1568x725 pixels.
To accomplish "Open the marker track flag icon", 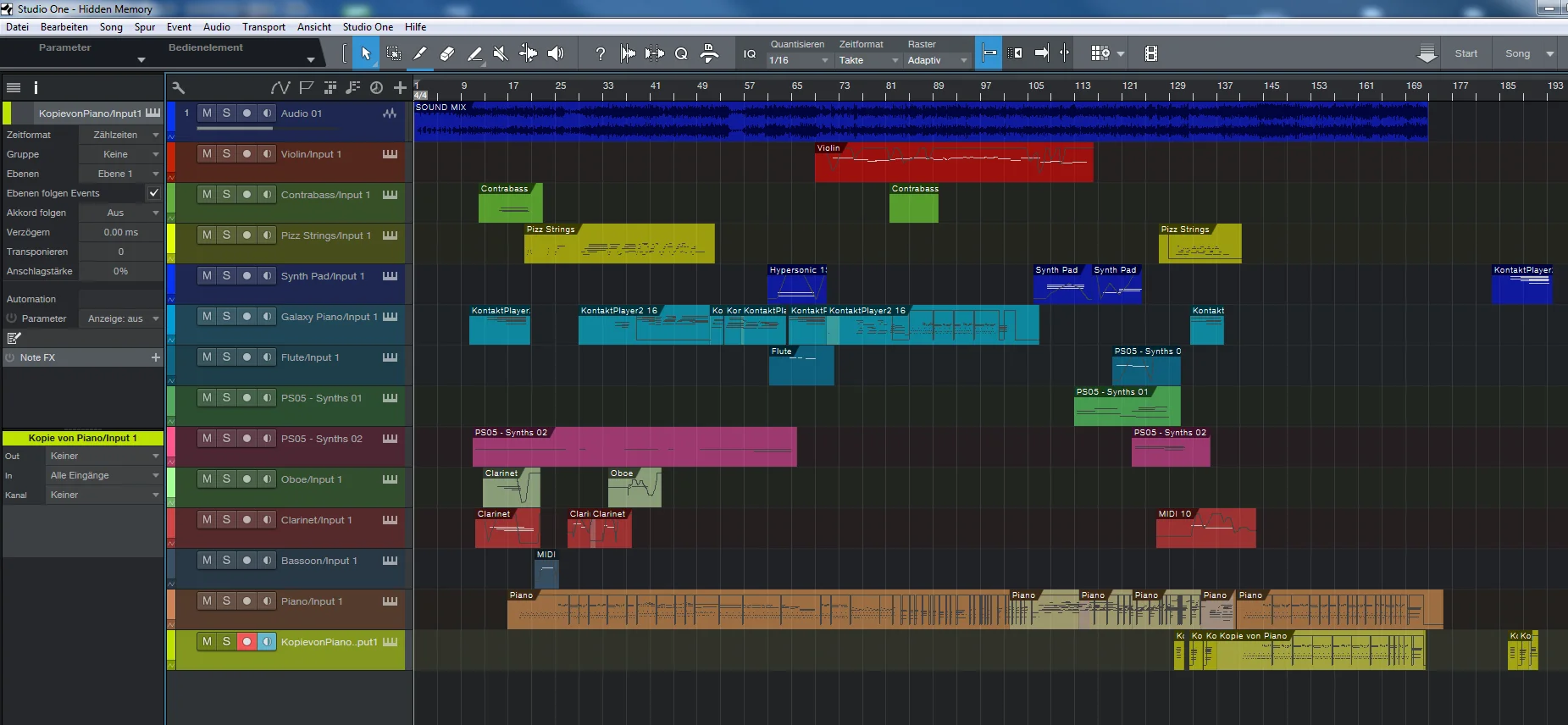I will click(x=307, y=87).
